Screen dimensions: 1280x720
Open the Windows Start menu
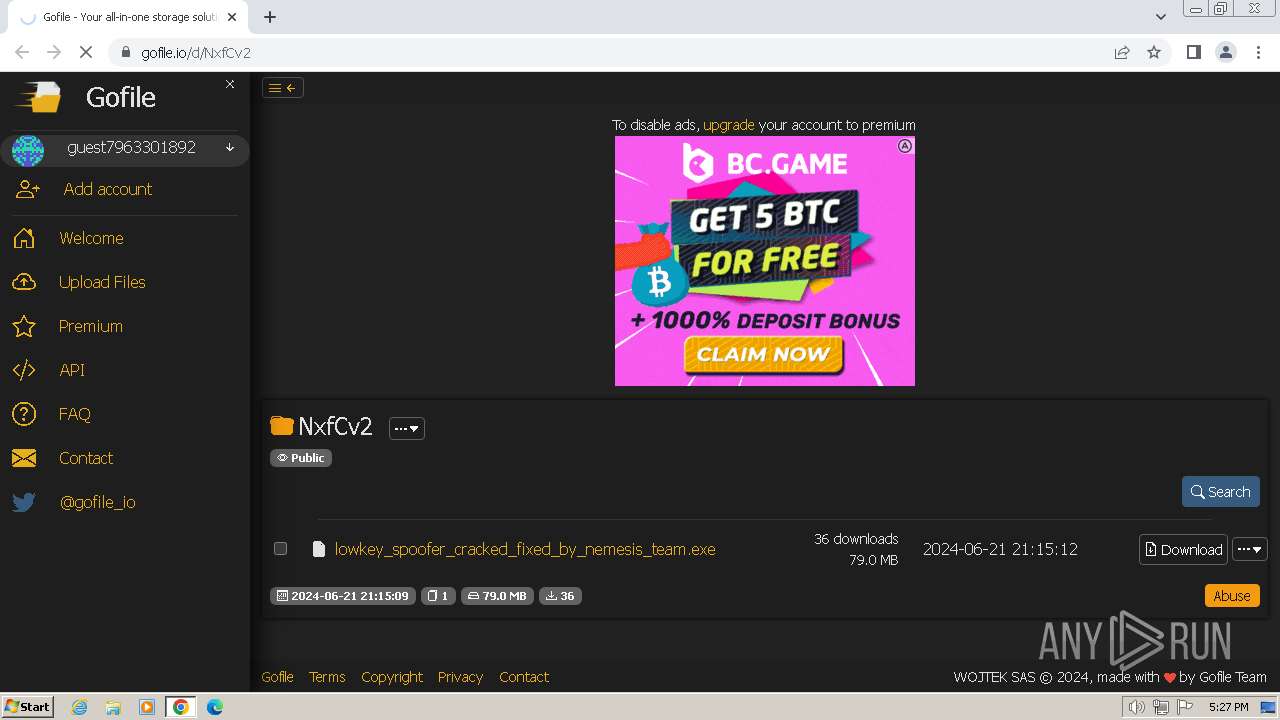pos(28,706)
